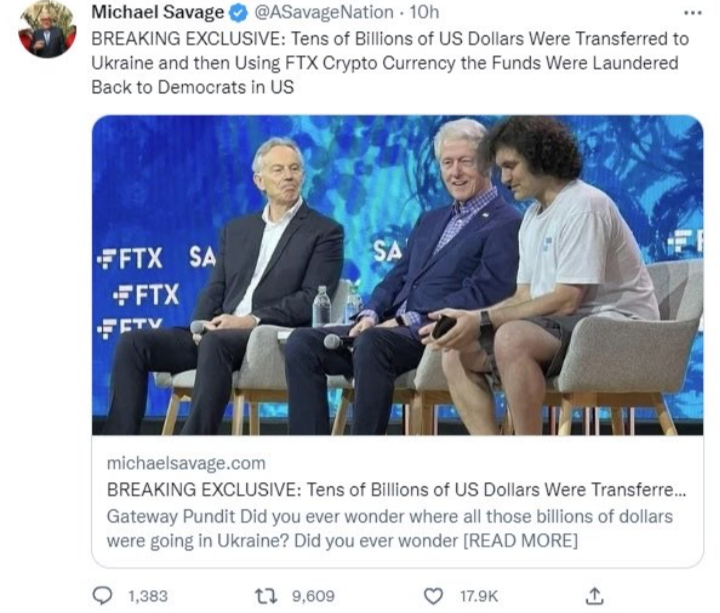Click the 10h timestamp
Viewport: 720px width, 613px height.
click(x=424, y=12)
